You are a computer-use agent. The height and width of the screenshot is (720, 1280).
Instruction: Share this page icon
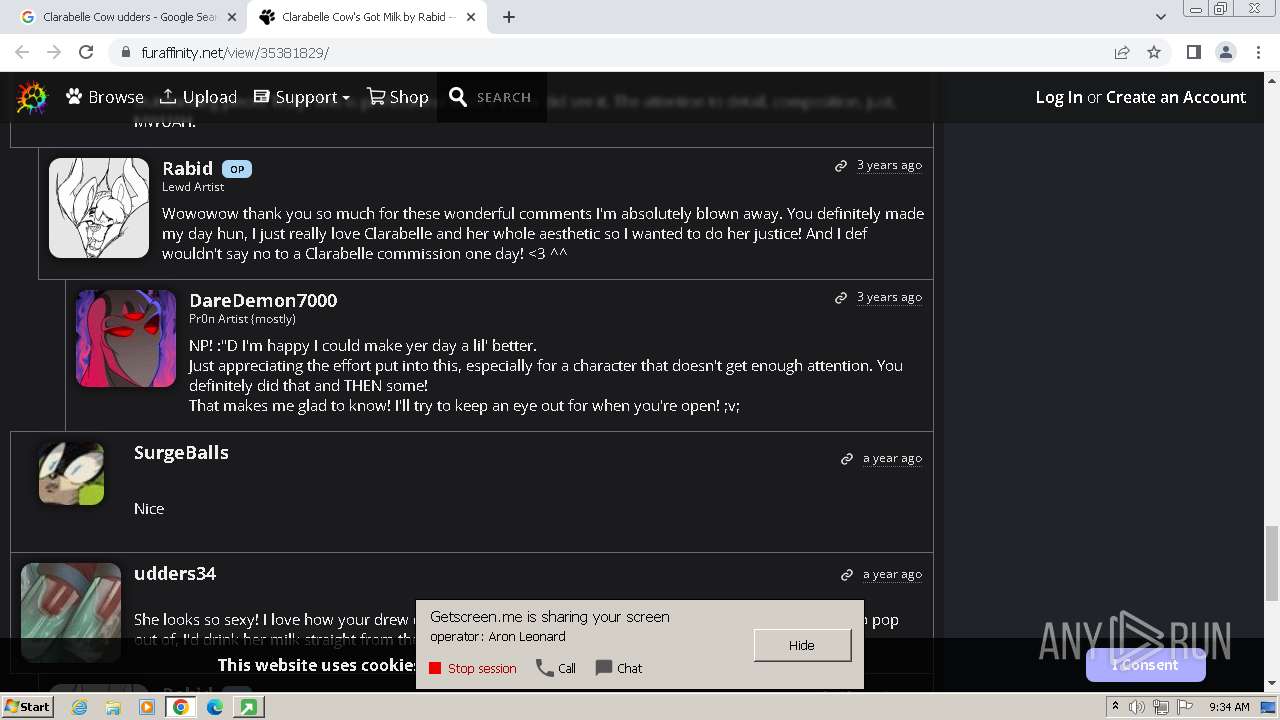click(x=1122, y=52)
